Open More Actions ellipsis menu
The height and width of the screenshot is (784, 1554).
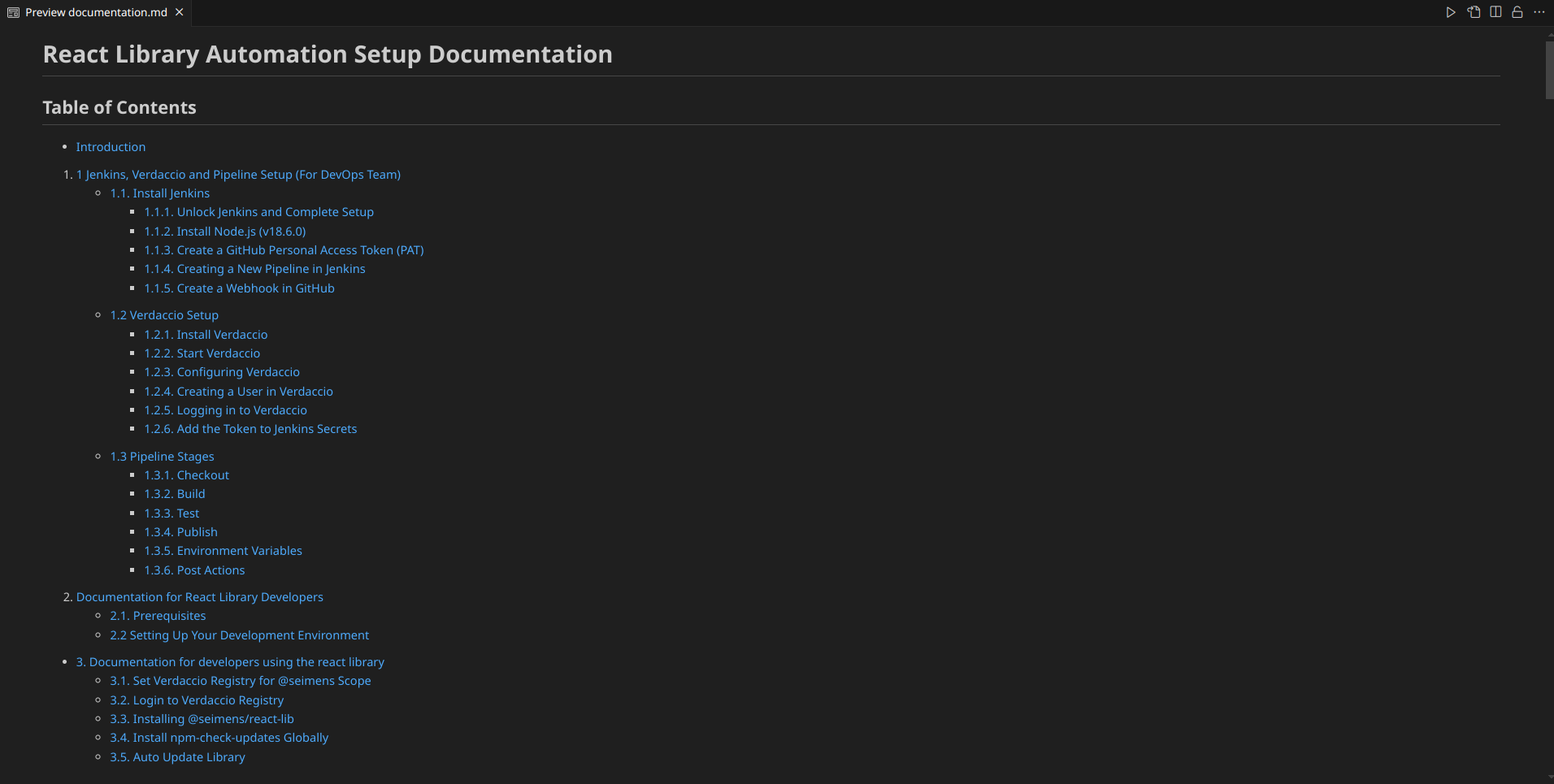pos(1539,12)
